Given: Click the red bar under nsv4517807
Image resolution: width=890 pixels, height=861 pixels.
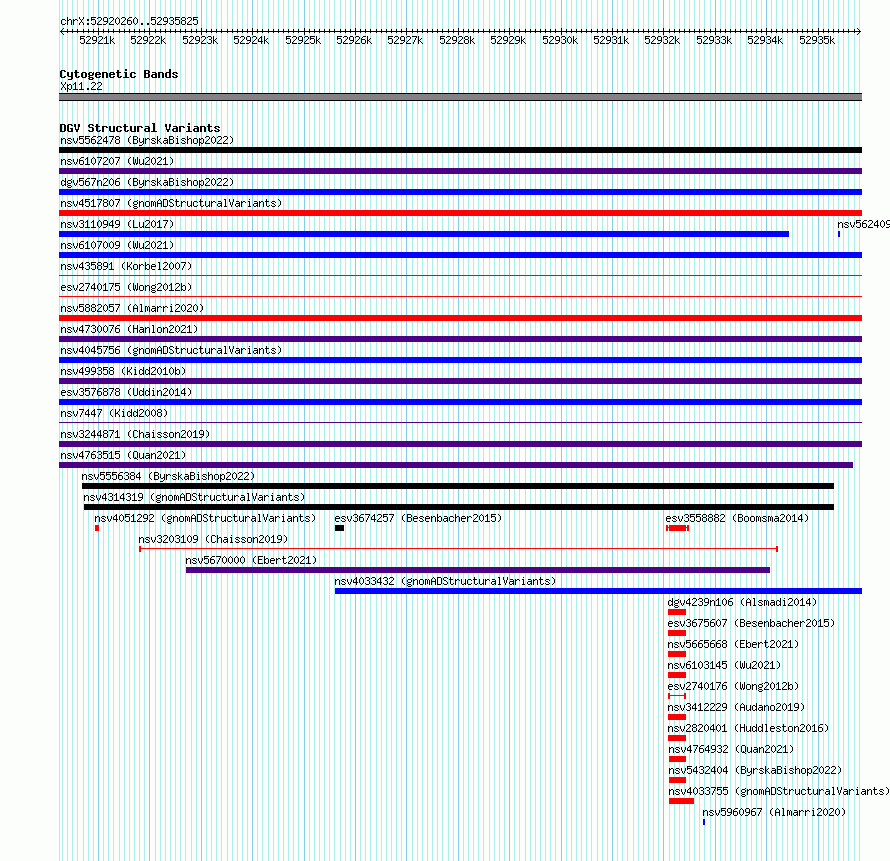Looking at the screenshot, I should [x=460, y=213].
